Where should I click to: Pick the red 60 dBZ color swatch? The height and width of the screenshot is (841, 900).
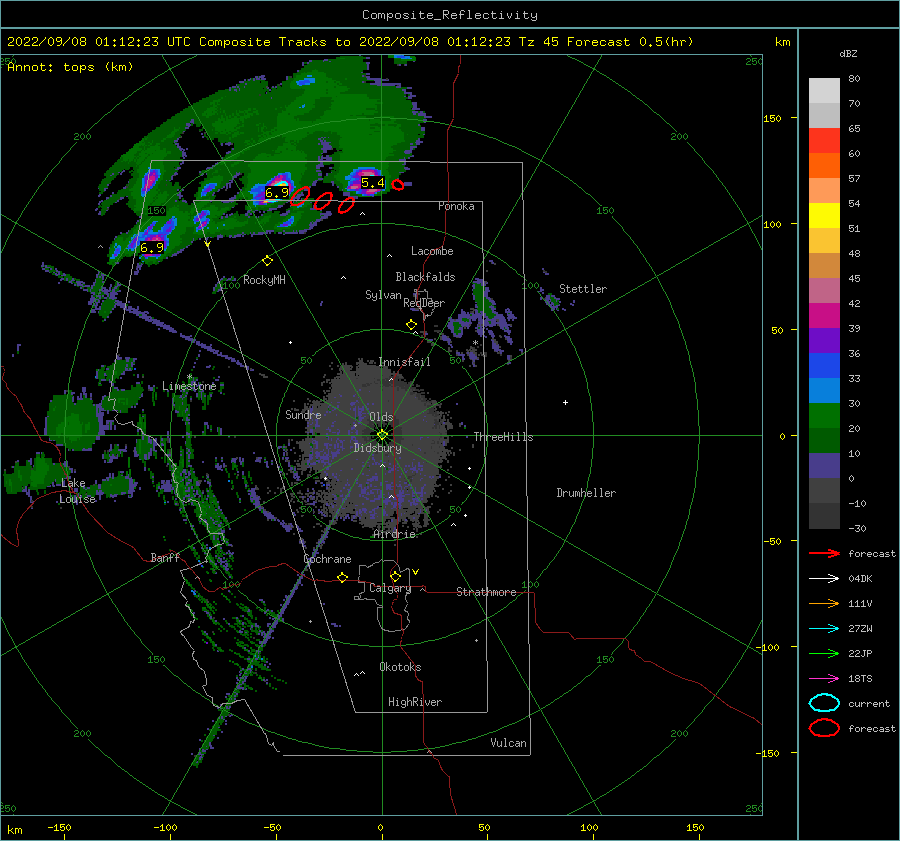click(x=824, y=141)
